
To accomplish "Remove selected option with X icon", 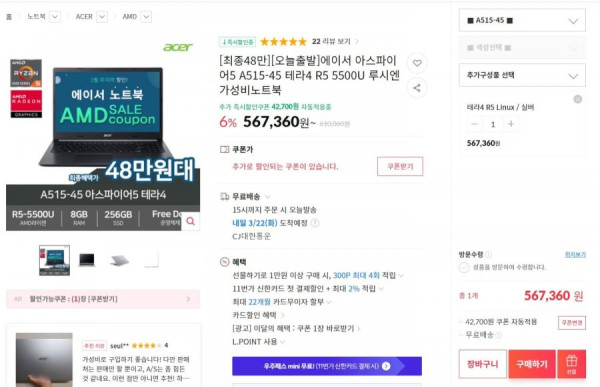I will 577,99.
